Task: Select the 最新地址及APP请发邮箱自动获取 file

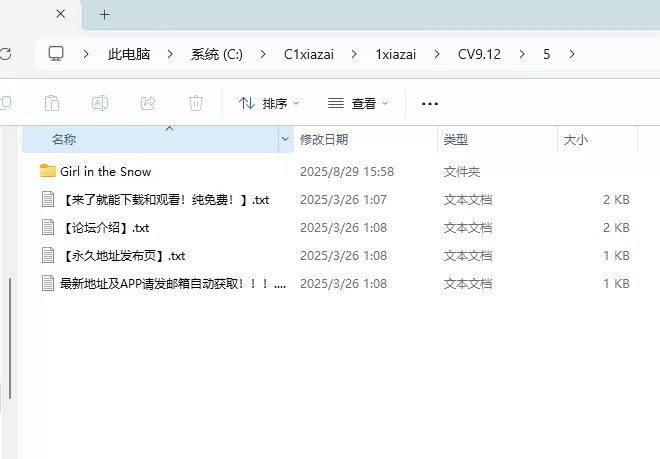Action: (173, 284)
